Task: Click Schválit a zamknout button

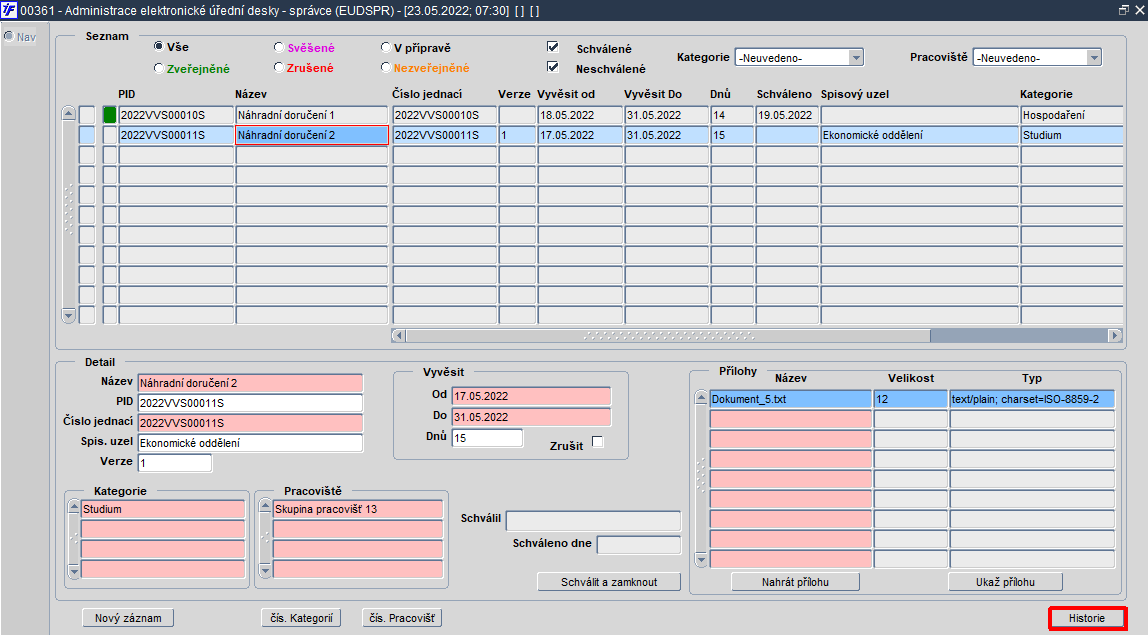Action: [x=608, y=582]
